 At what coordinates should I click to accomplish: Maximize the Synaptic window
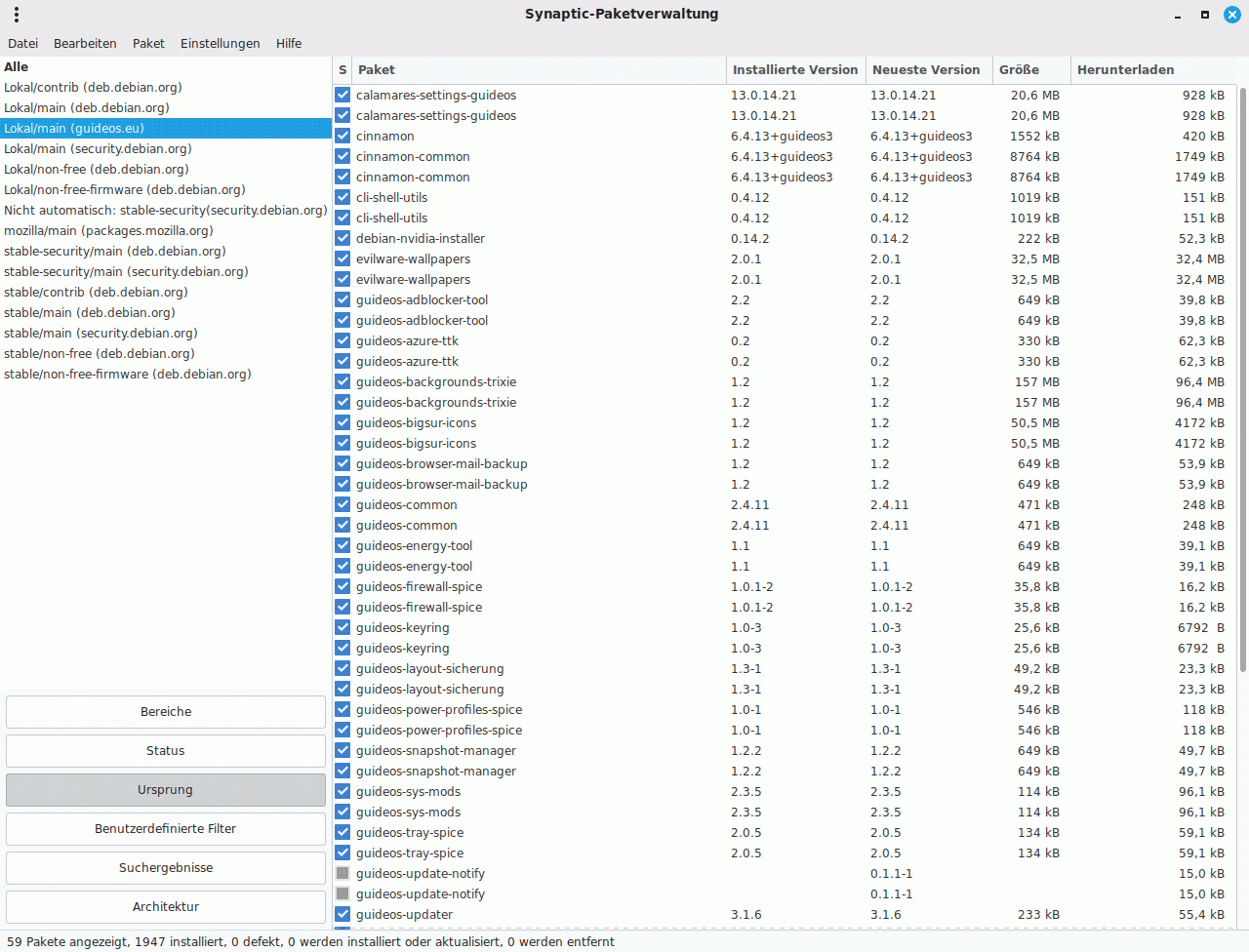[1205, 15]
